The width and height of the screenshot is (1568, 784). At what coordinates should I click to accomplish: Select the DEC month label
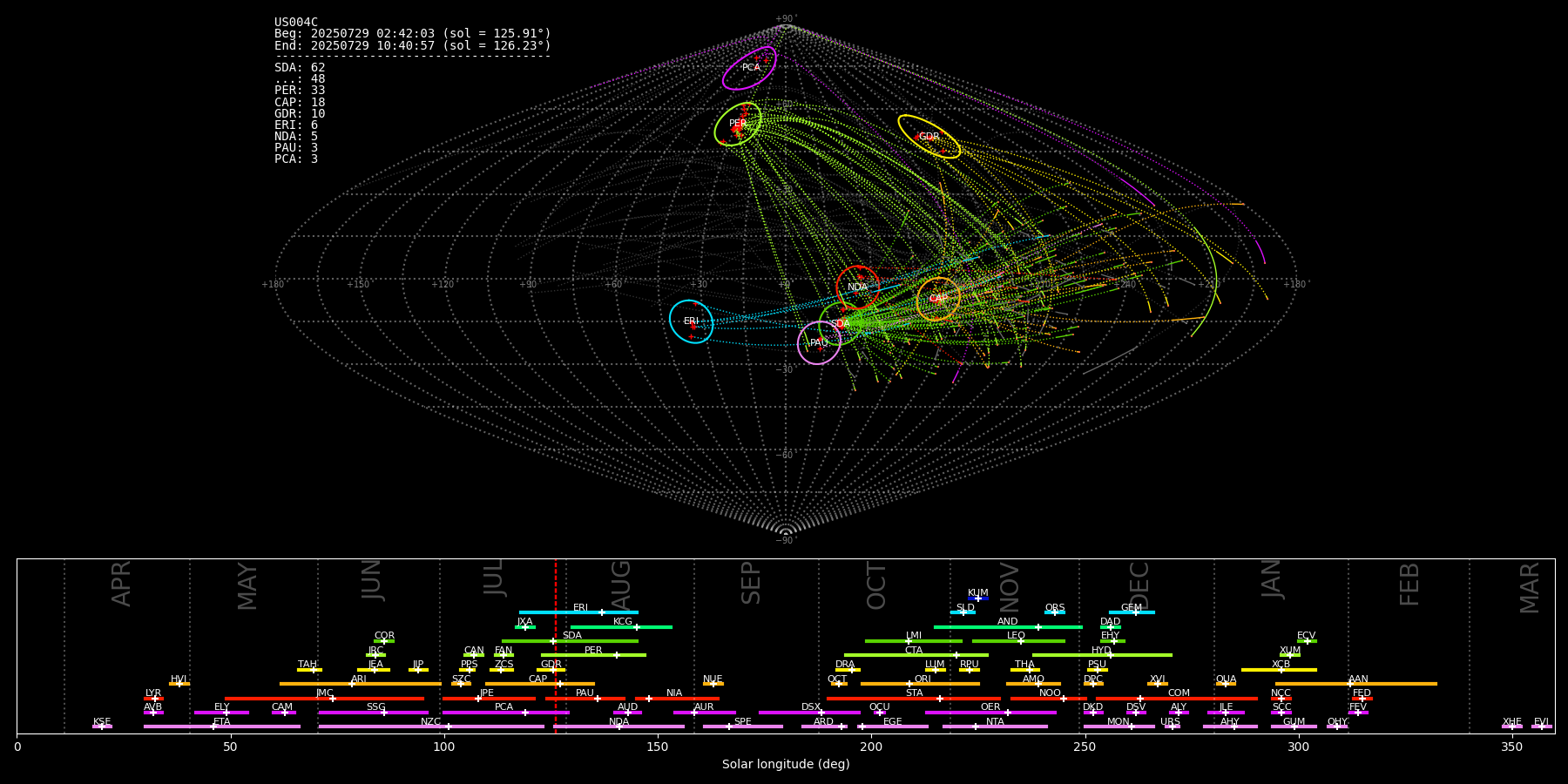coord(1139,585)
